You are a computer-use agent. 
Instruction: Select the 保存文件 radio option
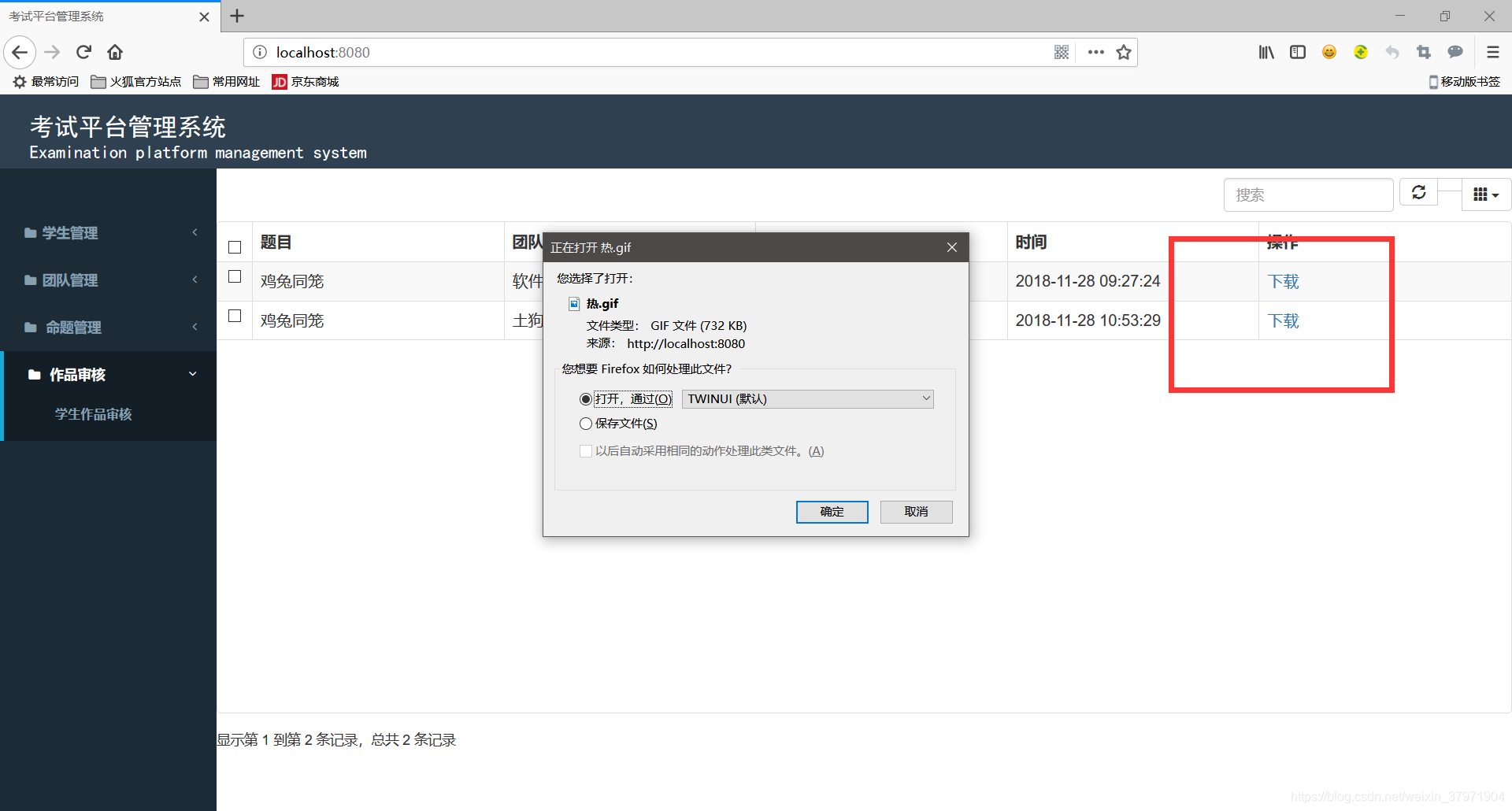click(x=585, y=424)
